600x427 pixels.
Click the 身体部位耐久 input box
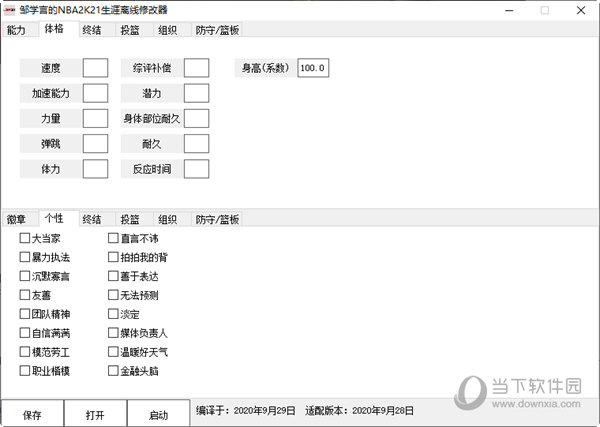pyautogui.click(x=196, y=118)
